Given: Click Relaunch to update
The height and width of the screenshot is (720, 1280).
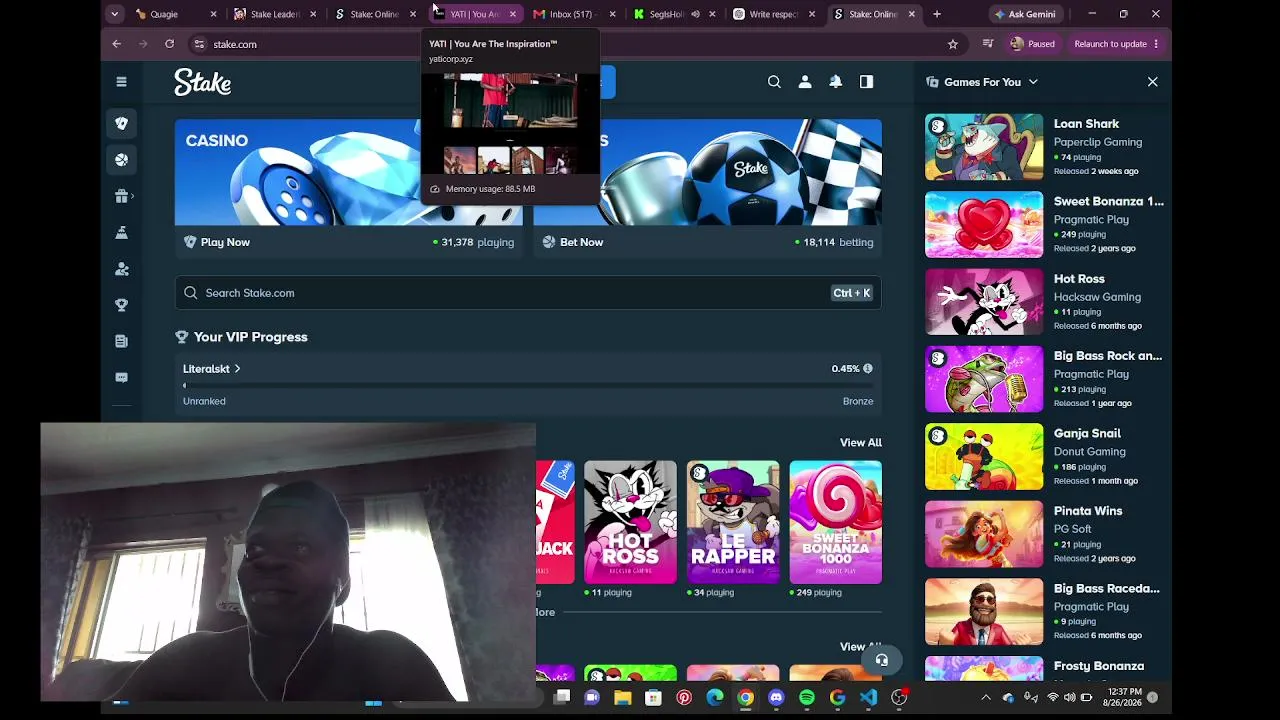Looking at the screenshot, I should click(1116, 44).
